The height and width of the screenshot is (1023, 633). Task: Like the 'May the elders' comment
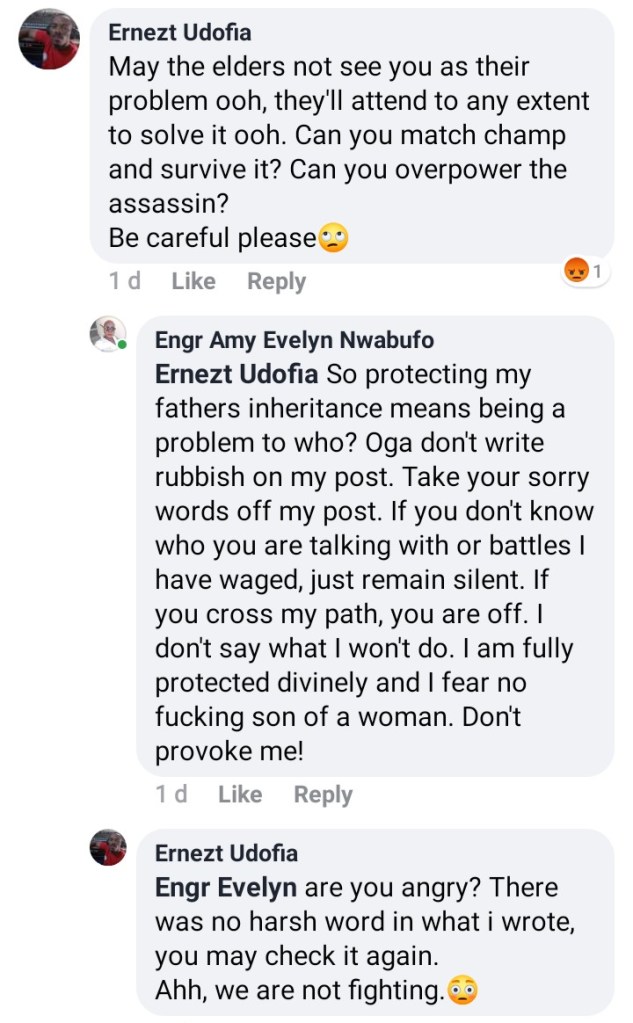point(193,282)
